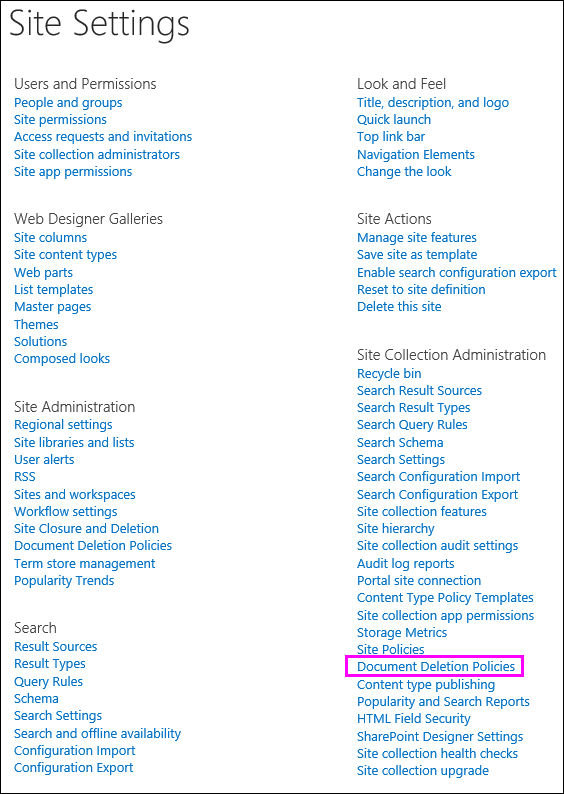This screenshot has height=794, width=564.
Task: Open Audit log reports
Action: [406, 564]
